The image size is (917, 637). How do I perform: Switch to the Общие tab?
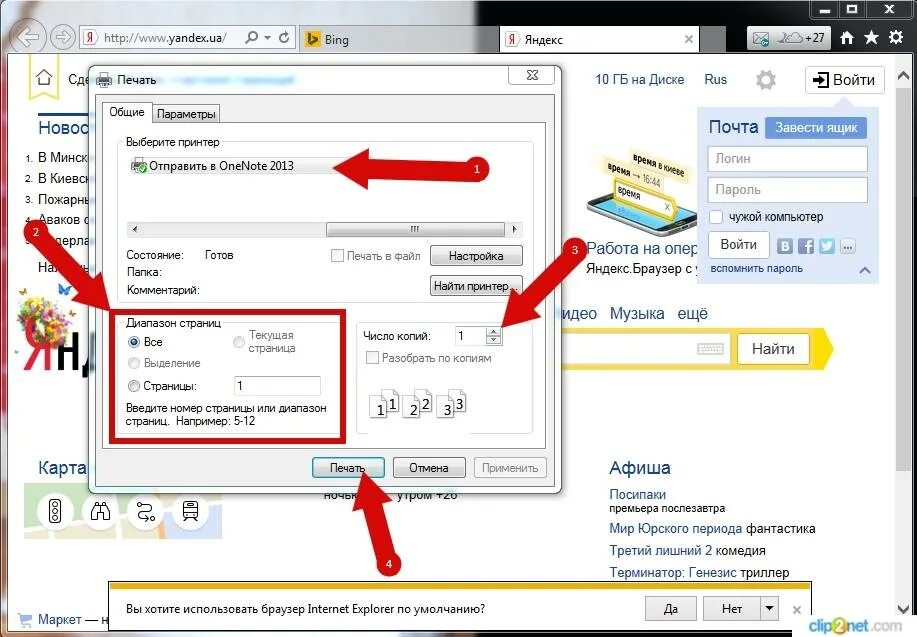coord(127,112)
